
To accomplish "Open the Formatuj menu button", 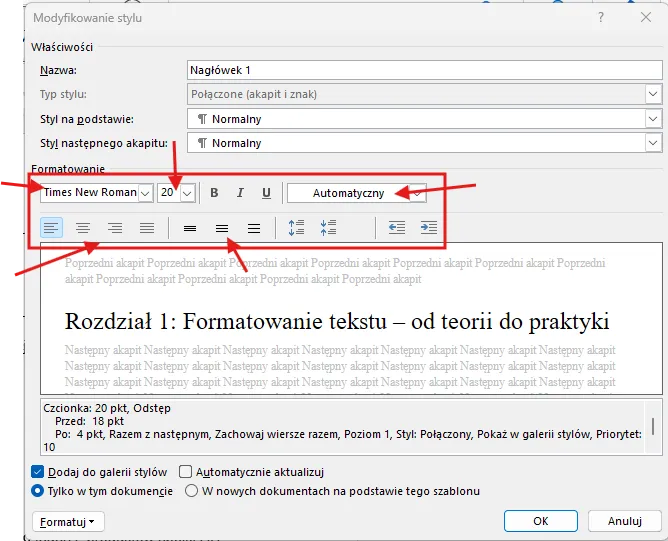I will 68,522.
